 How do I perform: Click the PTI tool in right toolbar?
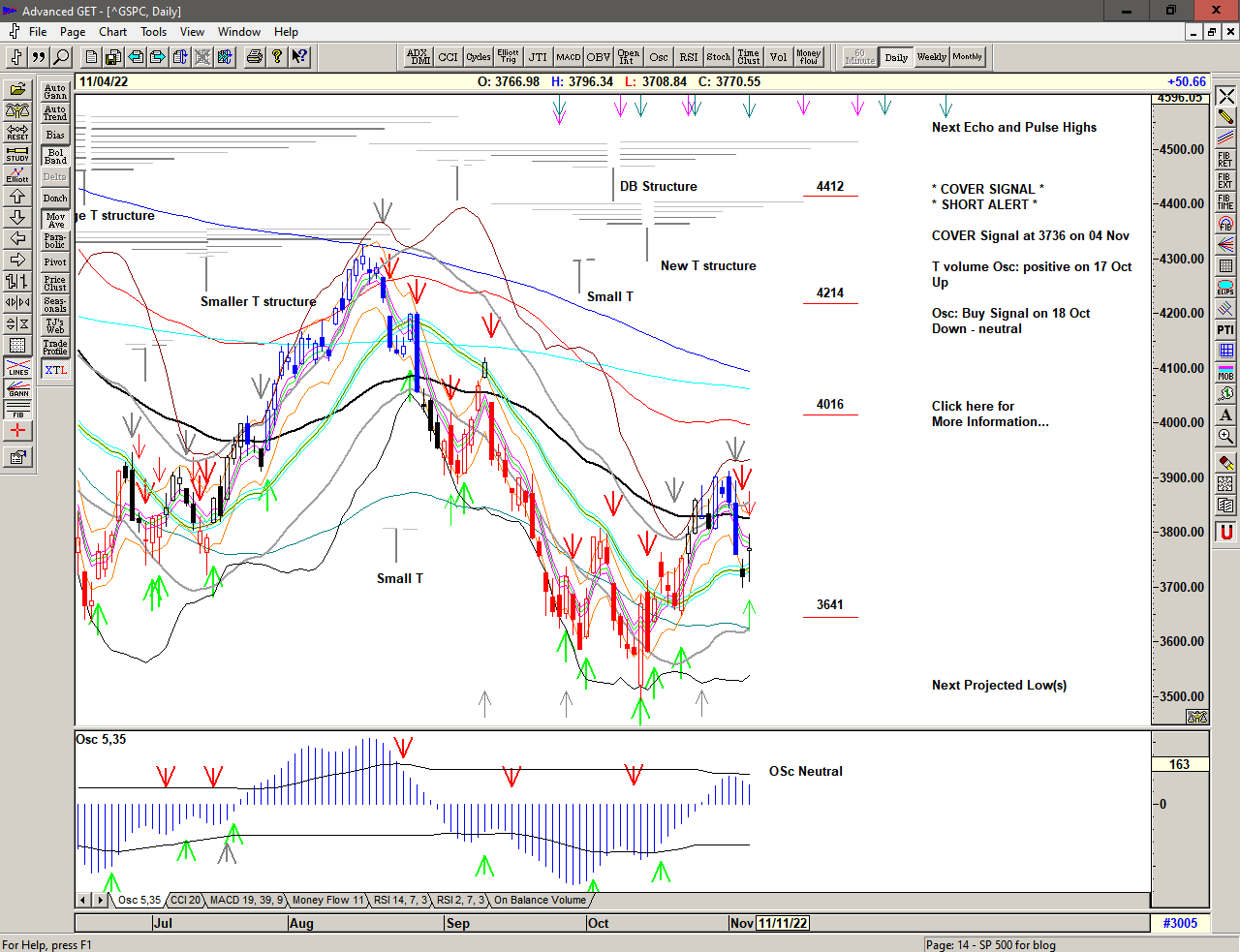click(x=1225, y=329)
